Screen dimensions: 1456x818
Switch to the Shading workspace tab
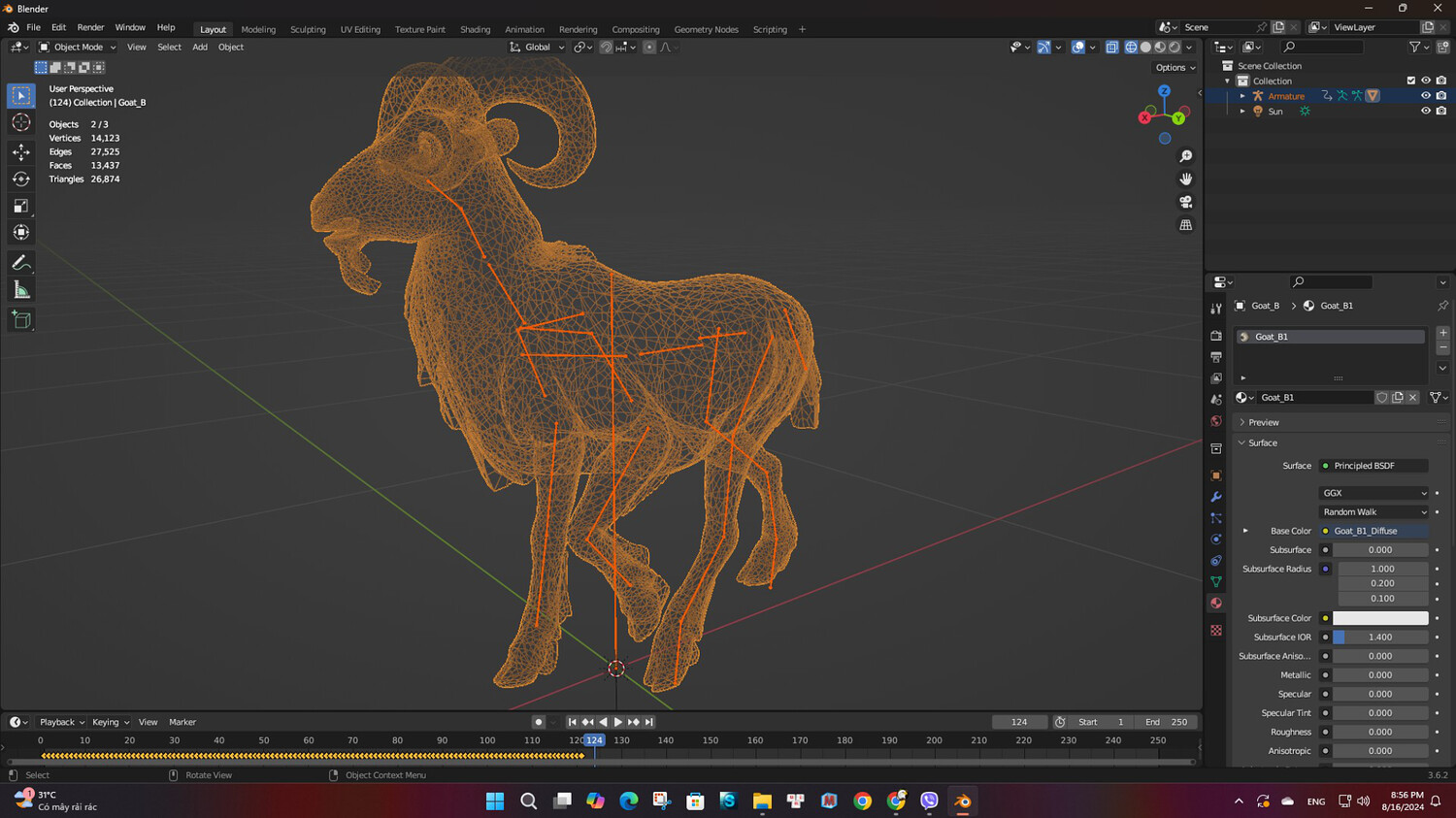[475, 29]
